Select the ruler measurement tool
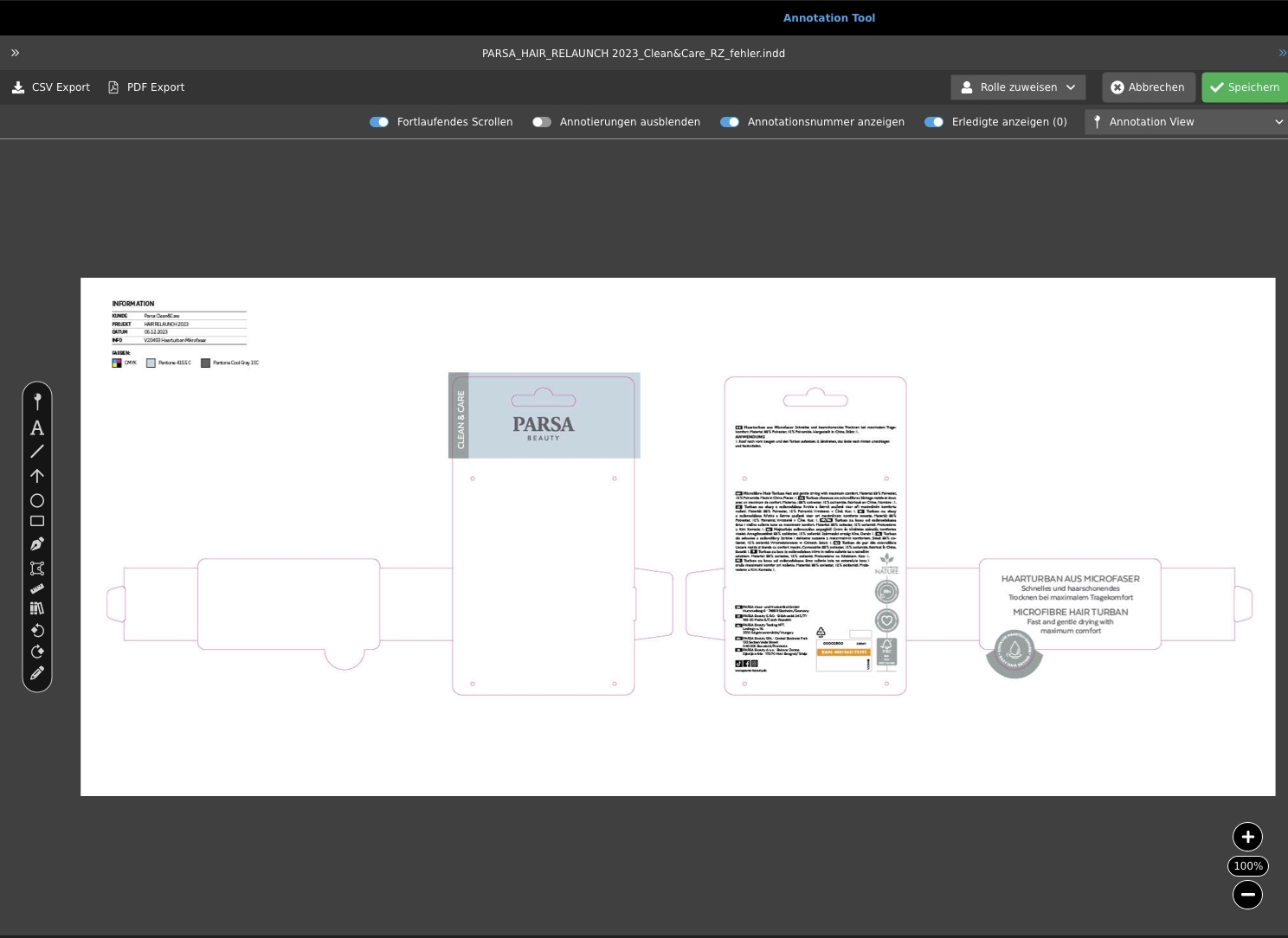Viewport: 1288px width, 938px height. (x=37, y=588)
